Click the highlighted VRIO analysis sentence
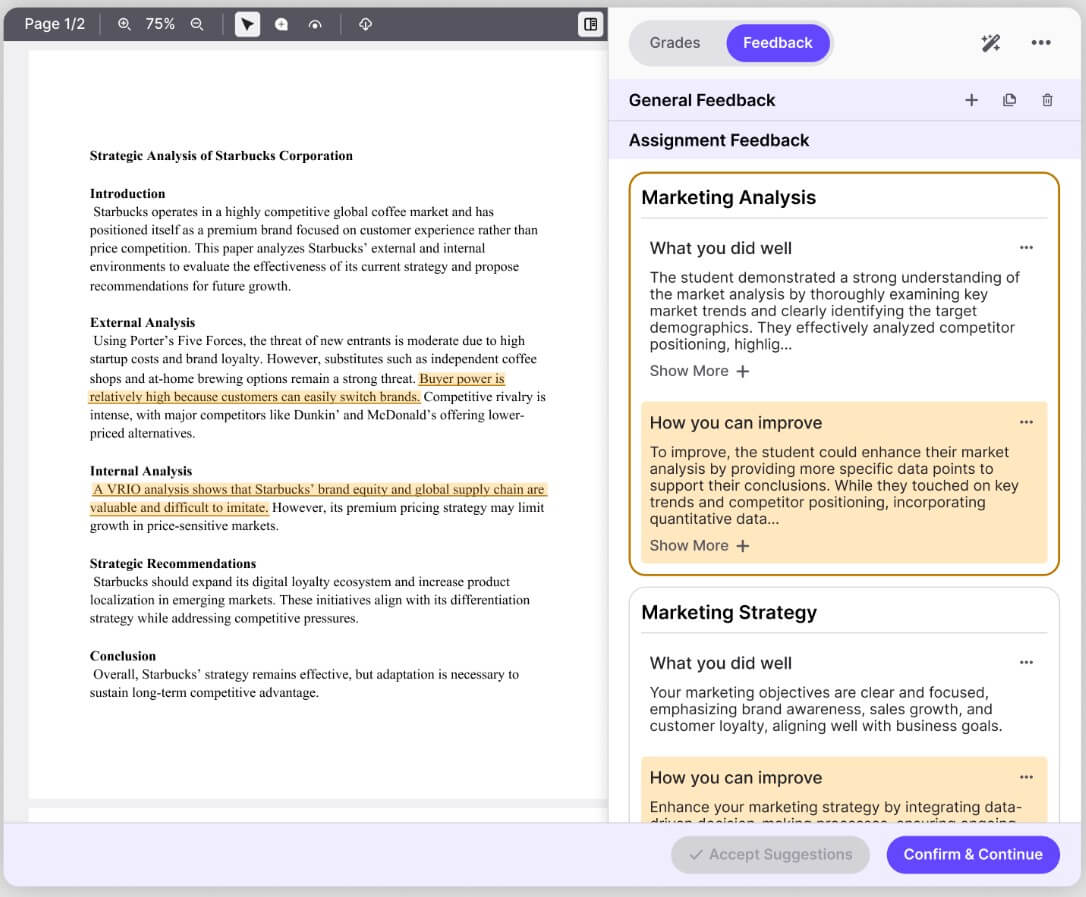 [319, 498]
